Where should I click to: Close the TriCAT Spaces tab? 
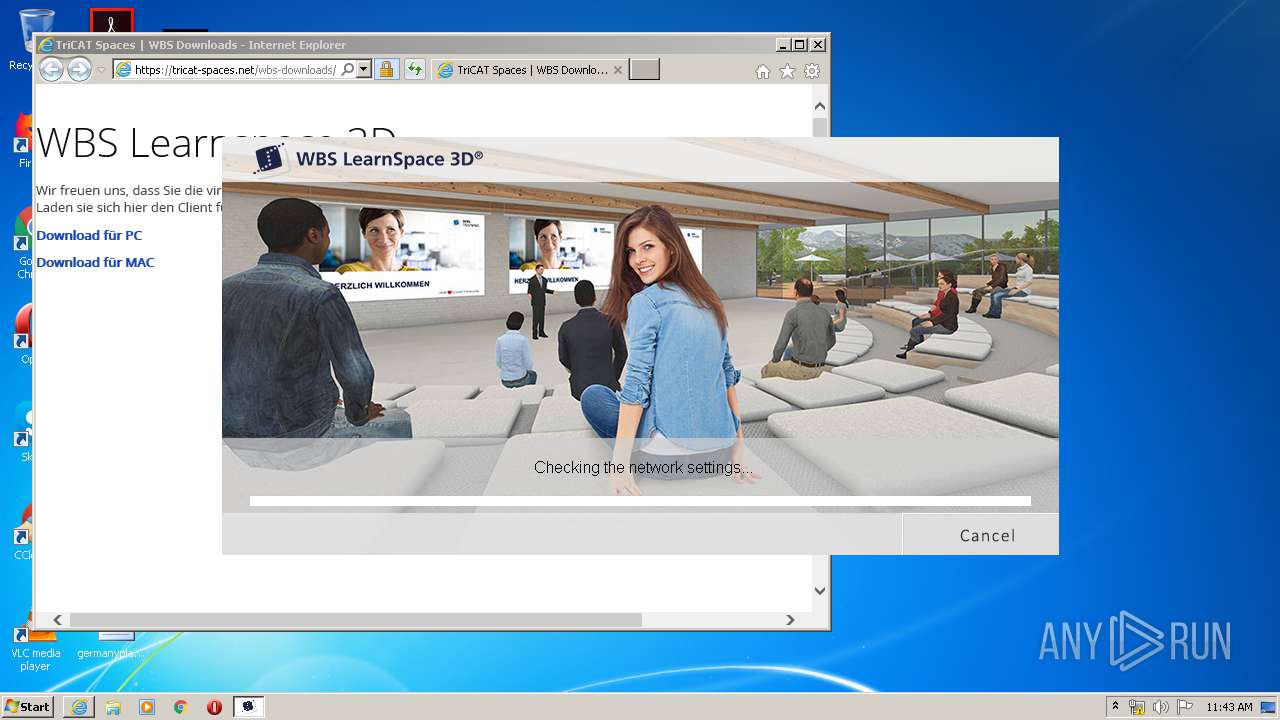[618, 70]
